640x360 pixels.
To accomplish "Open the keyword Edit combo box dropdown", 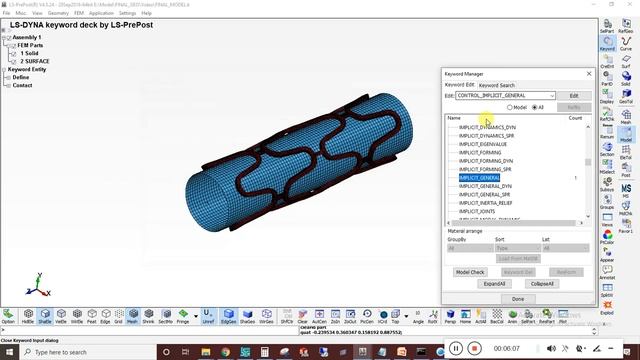I will pyautogui.click(x=552, y=96).
